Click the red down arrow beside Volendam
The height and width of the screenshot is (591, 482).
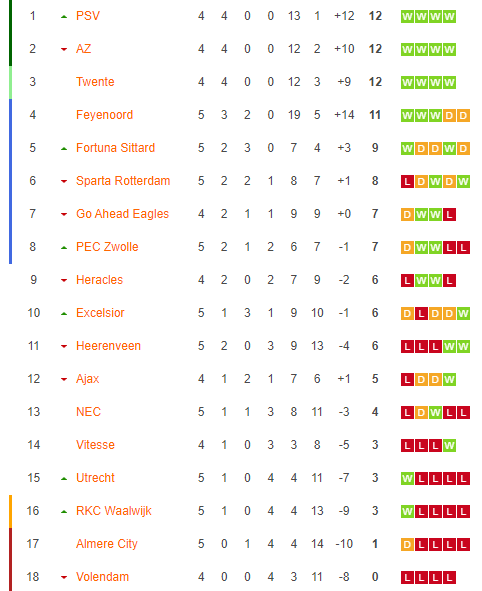(x=64, y=577)
